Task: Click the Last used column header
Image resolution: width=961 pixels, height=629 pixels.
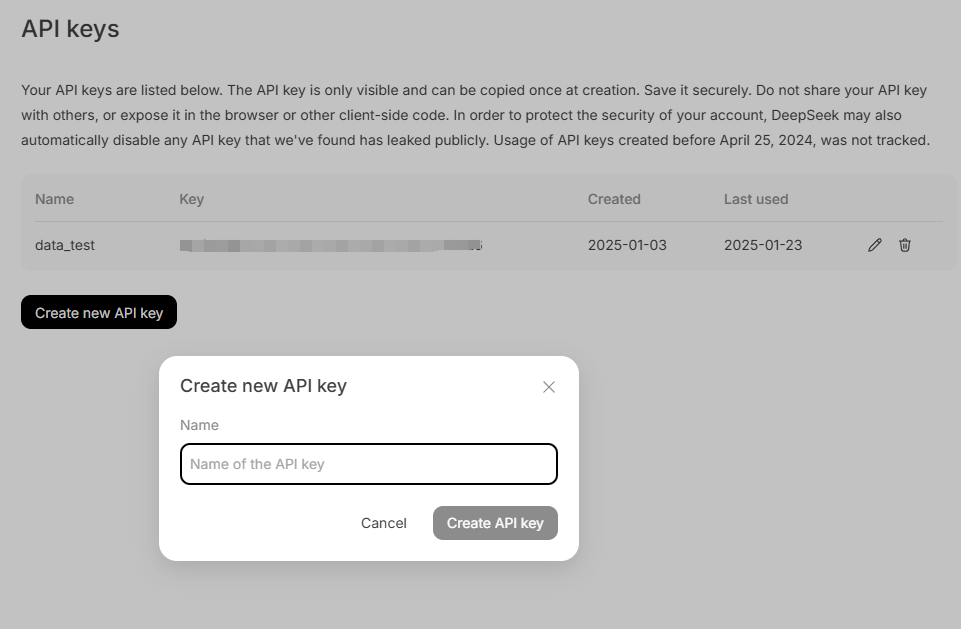Action: pos(756,199)
